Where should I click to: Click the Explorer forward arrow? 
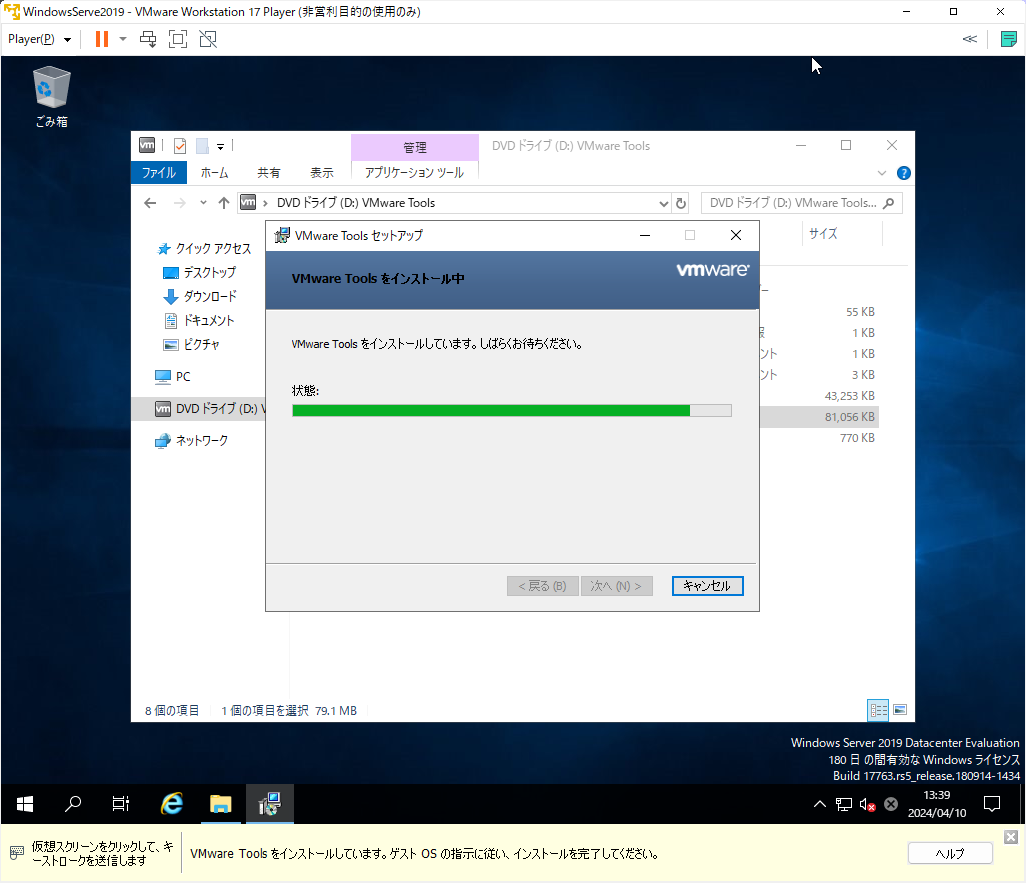179,203
